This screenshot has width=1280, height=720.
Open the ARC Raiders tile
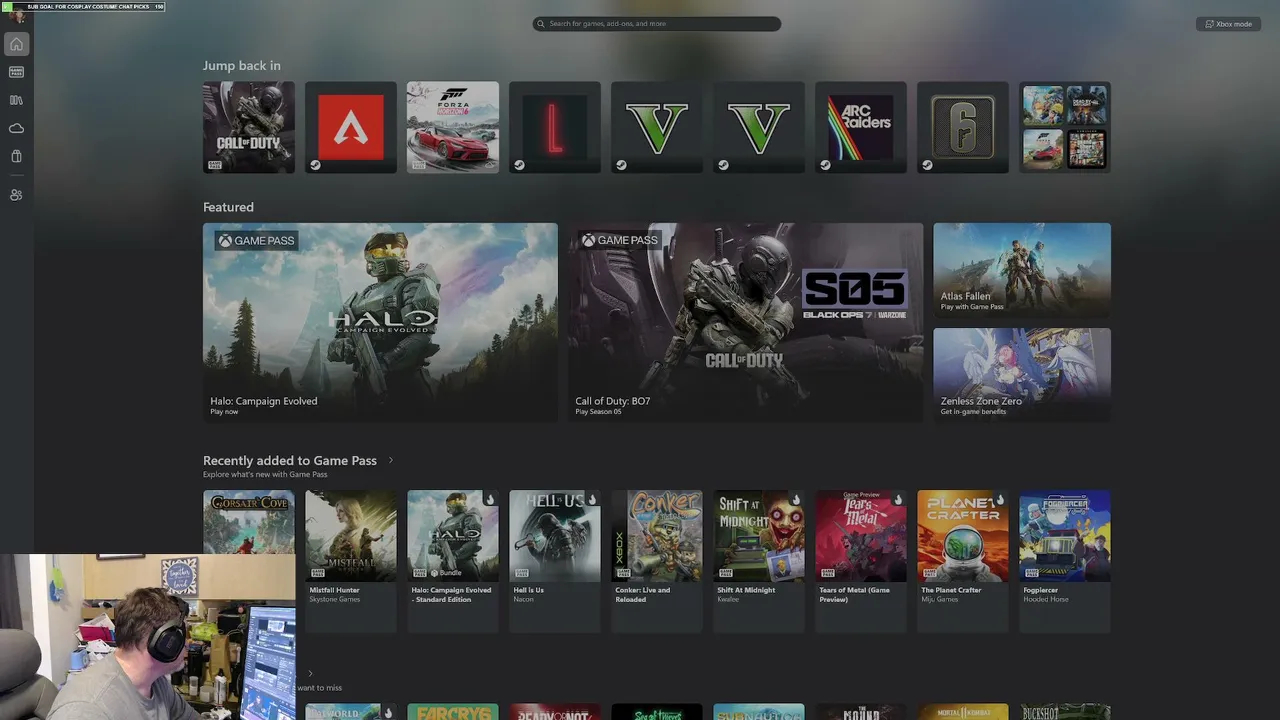point(861,127)
